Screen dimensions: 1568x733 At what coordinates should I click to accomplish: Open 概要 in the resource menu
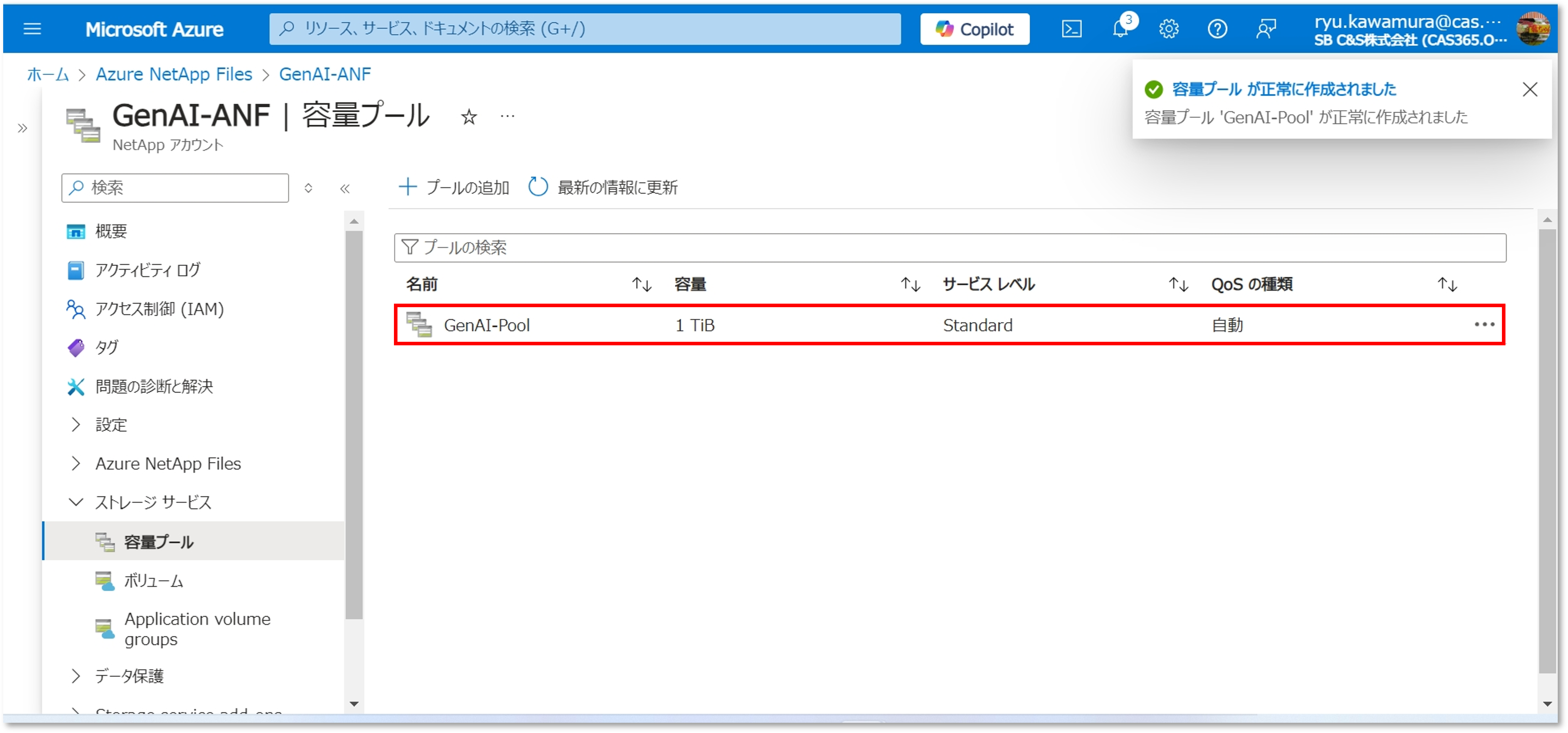pyautogui.click(x=111, y=231)
